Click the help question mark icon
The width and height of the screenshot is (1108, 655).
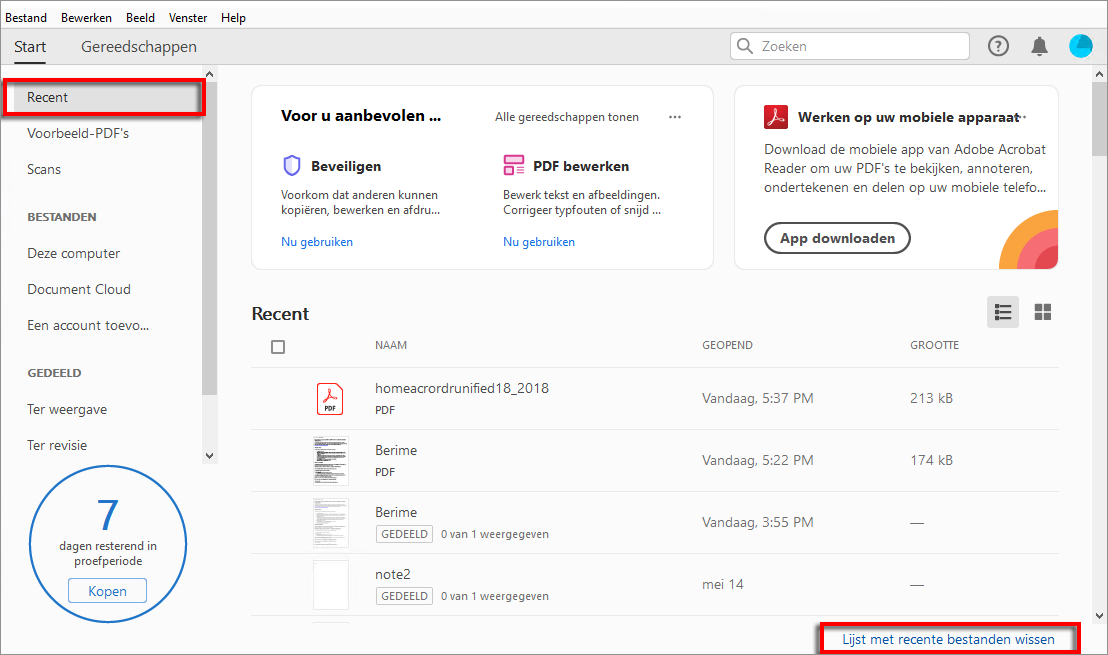point(998,46)
